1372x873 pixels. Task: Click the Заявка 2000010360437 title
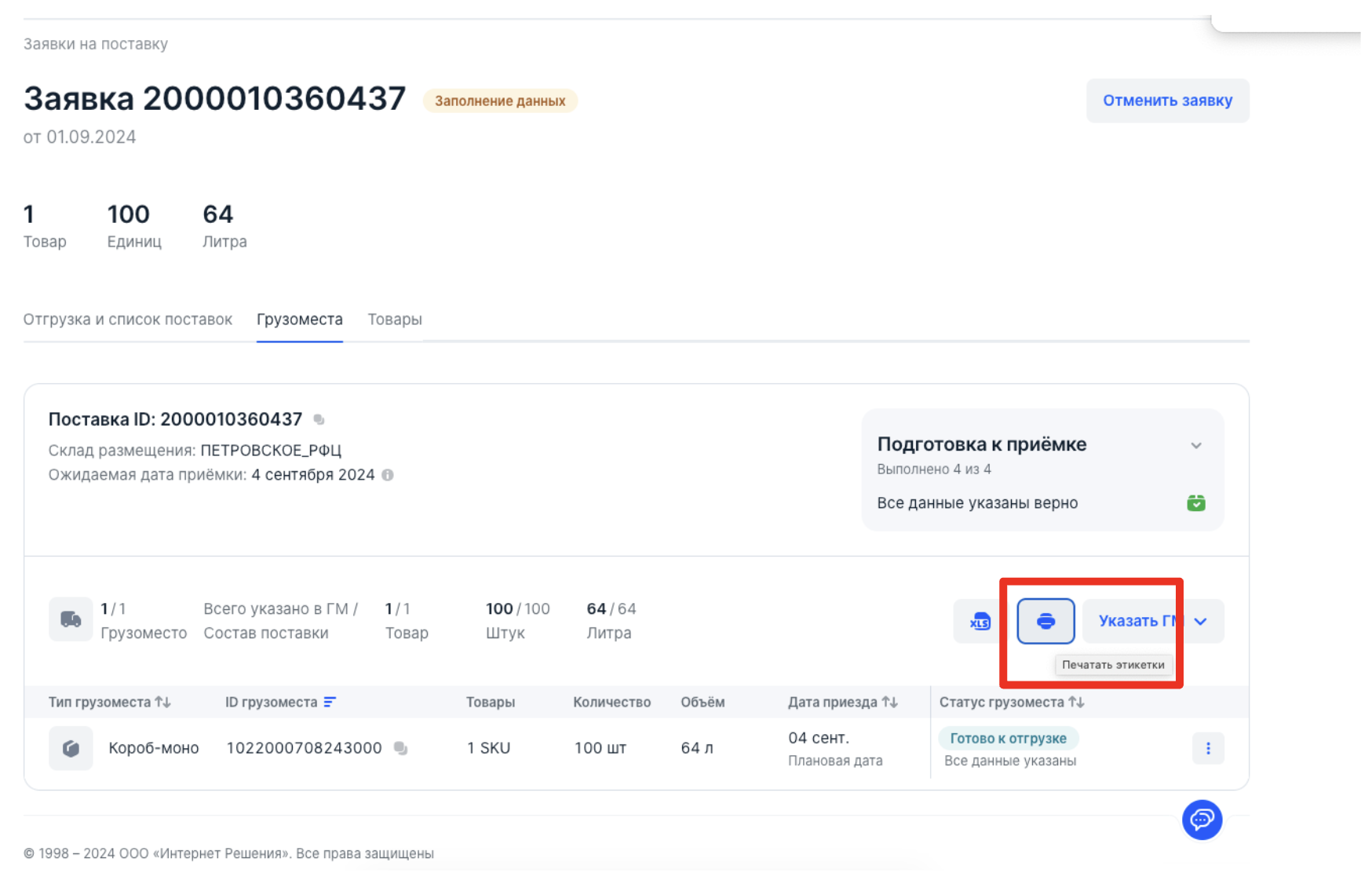[214, 99]
